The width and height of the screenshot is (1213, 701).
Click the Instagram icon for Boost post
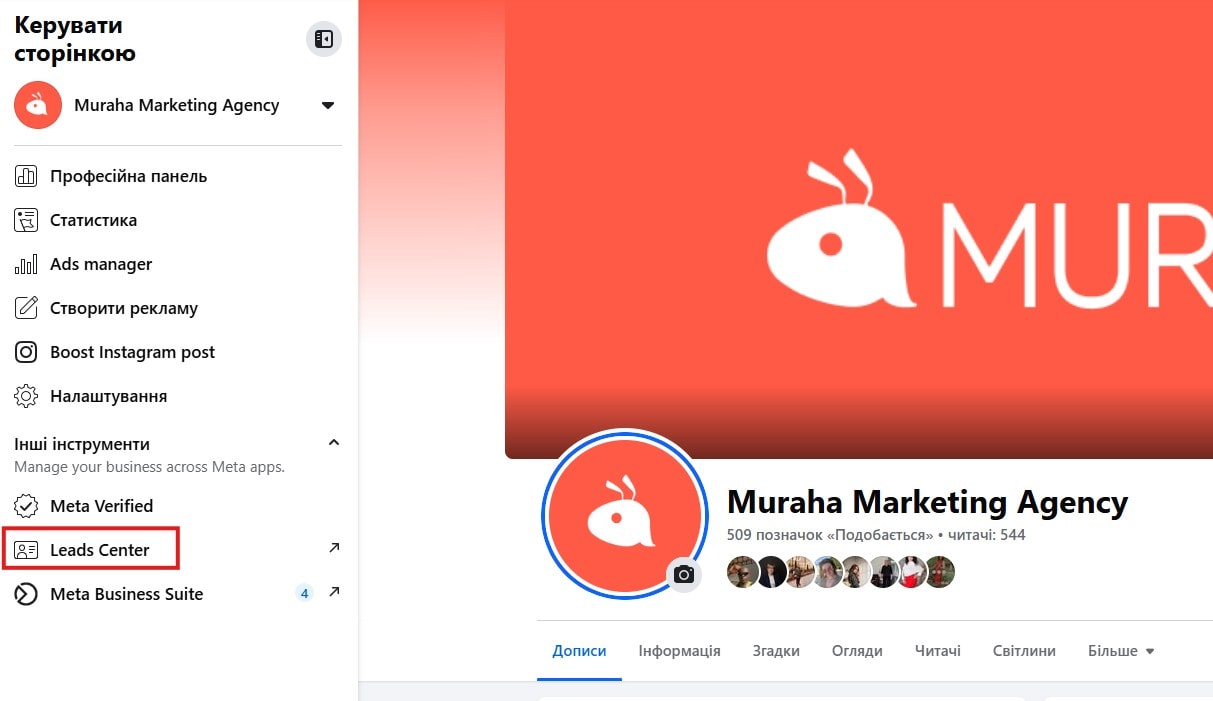coord(26,352)
